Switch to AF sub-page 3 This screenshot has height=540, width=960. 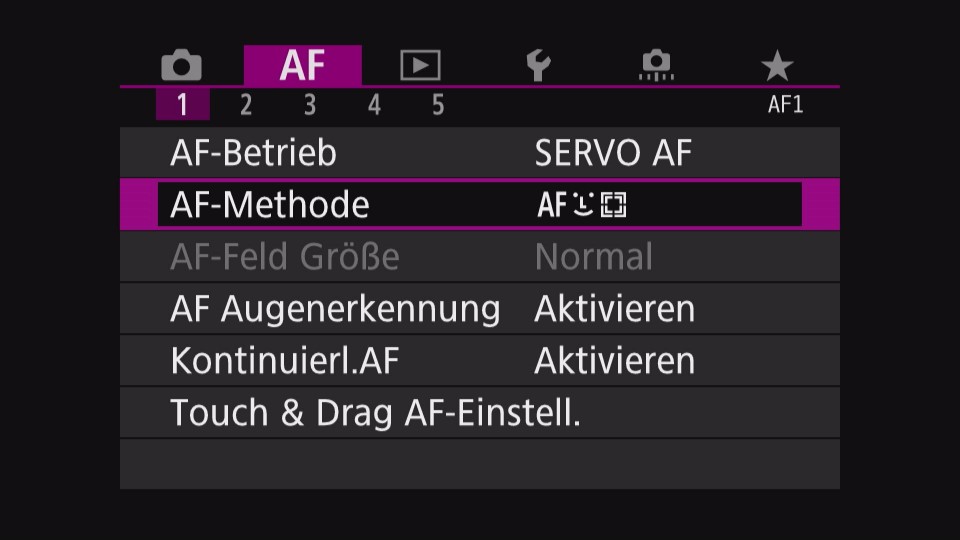310,105
